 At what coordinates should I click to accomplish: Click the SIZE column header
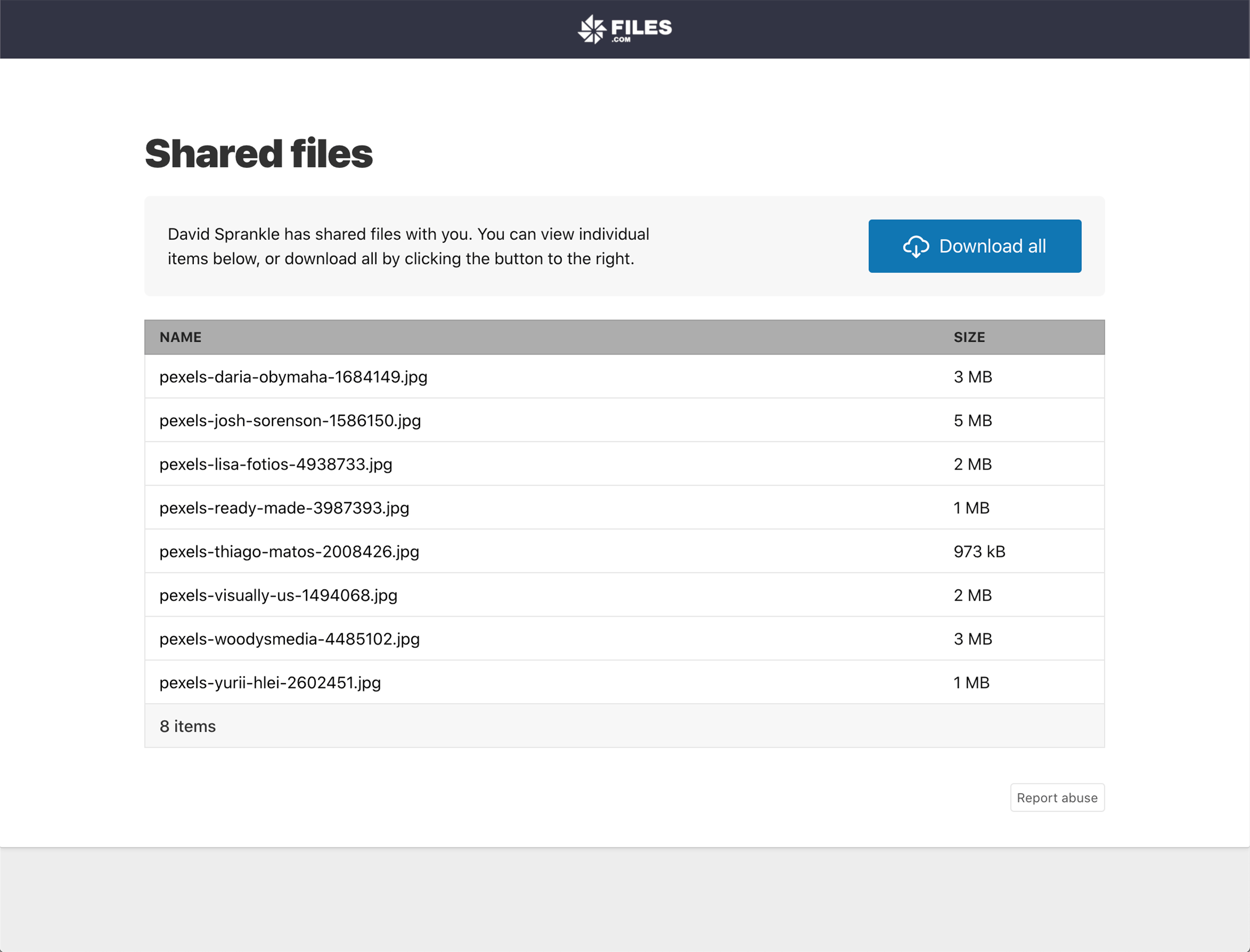[x=969, y=337]
